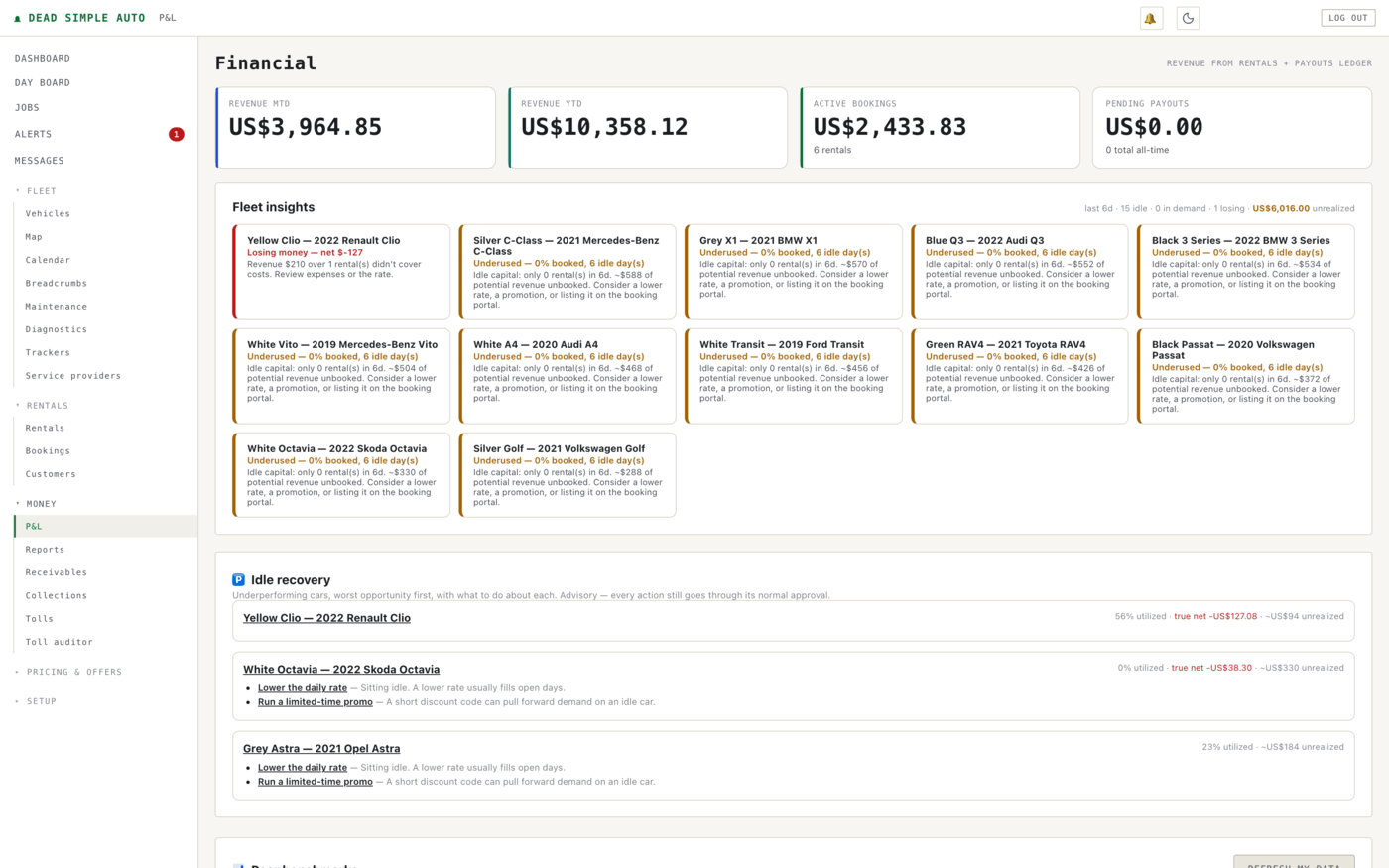1389x868 pixels.
Task: Click Grey Astra's Lower the daily rate
Action: [x=303, y=768]
